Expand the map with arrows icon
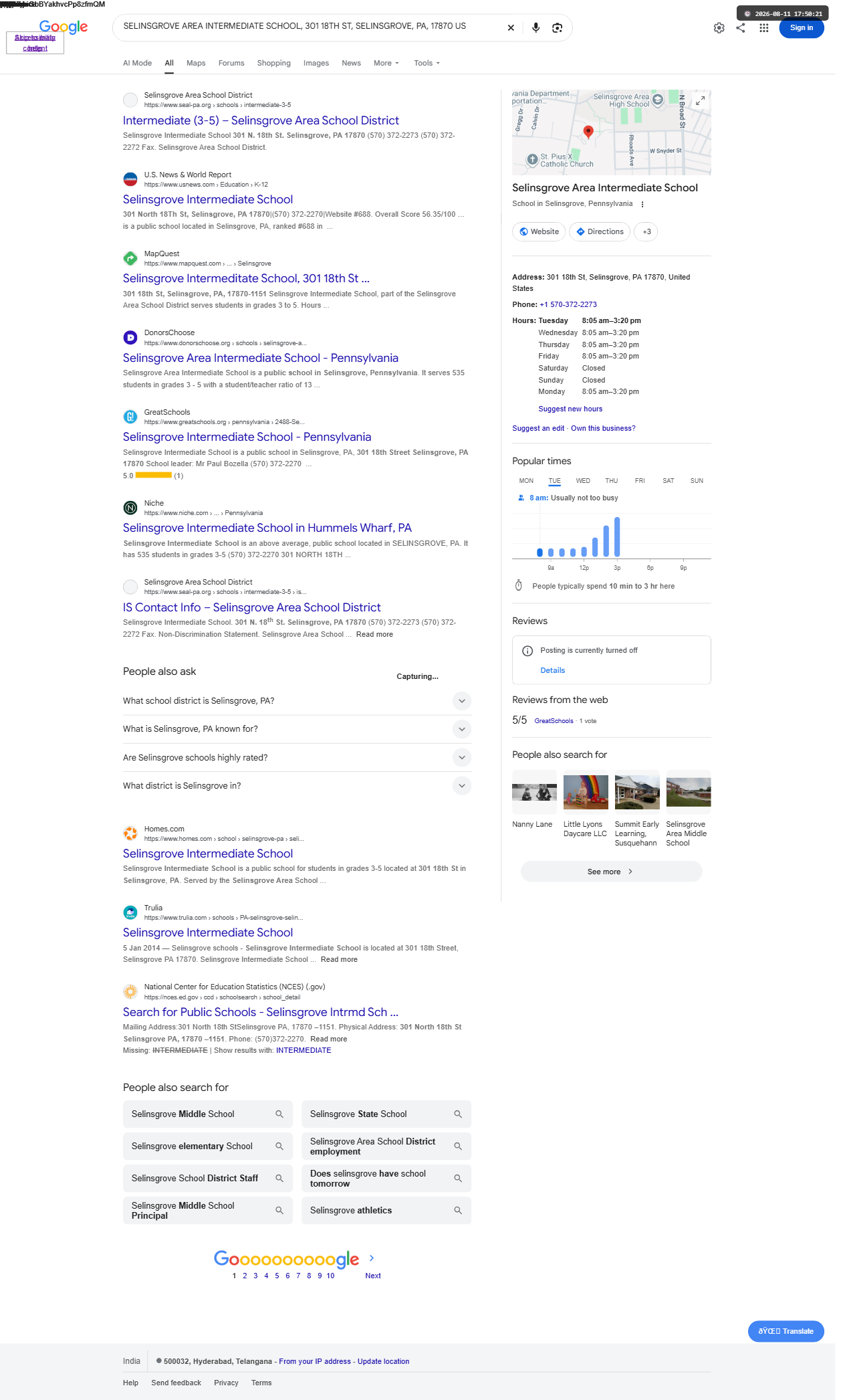845x1400 pixels. [700, 100]
